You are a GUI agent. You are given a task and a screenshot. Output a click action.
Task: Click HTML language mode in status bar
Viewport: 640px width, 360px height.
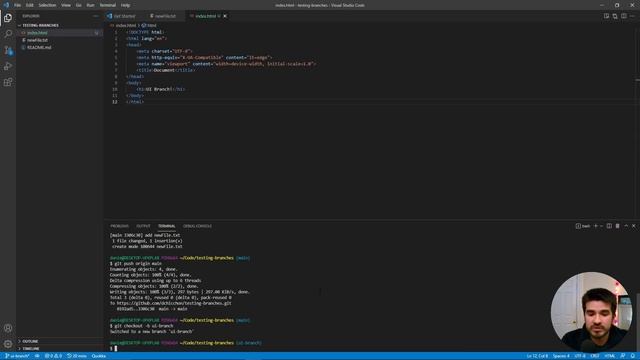tap(610, 356)
